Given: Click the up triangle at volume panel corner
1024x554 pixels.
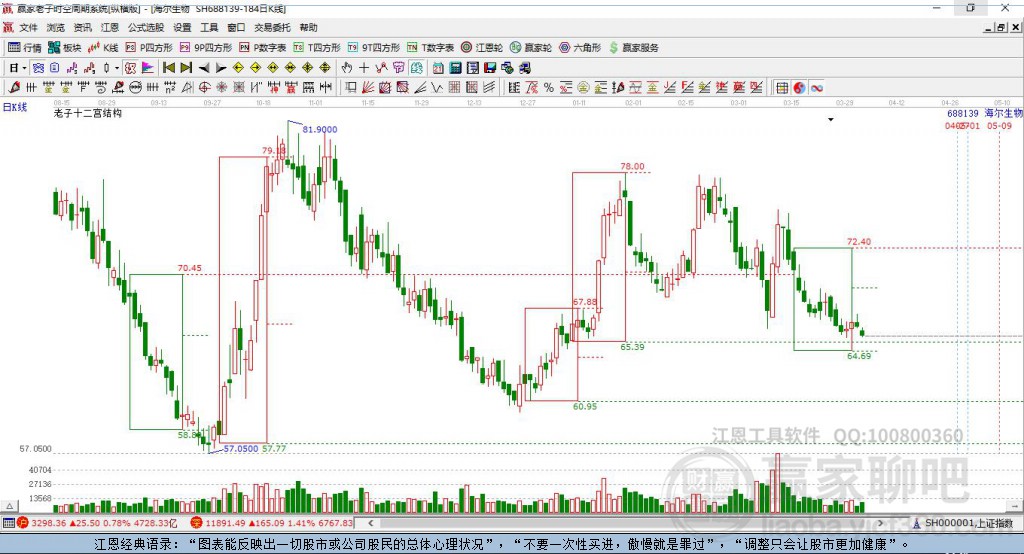Looking at the screenshot, I should [x=9, y=506].
